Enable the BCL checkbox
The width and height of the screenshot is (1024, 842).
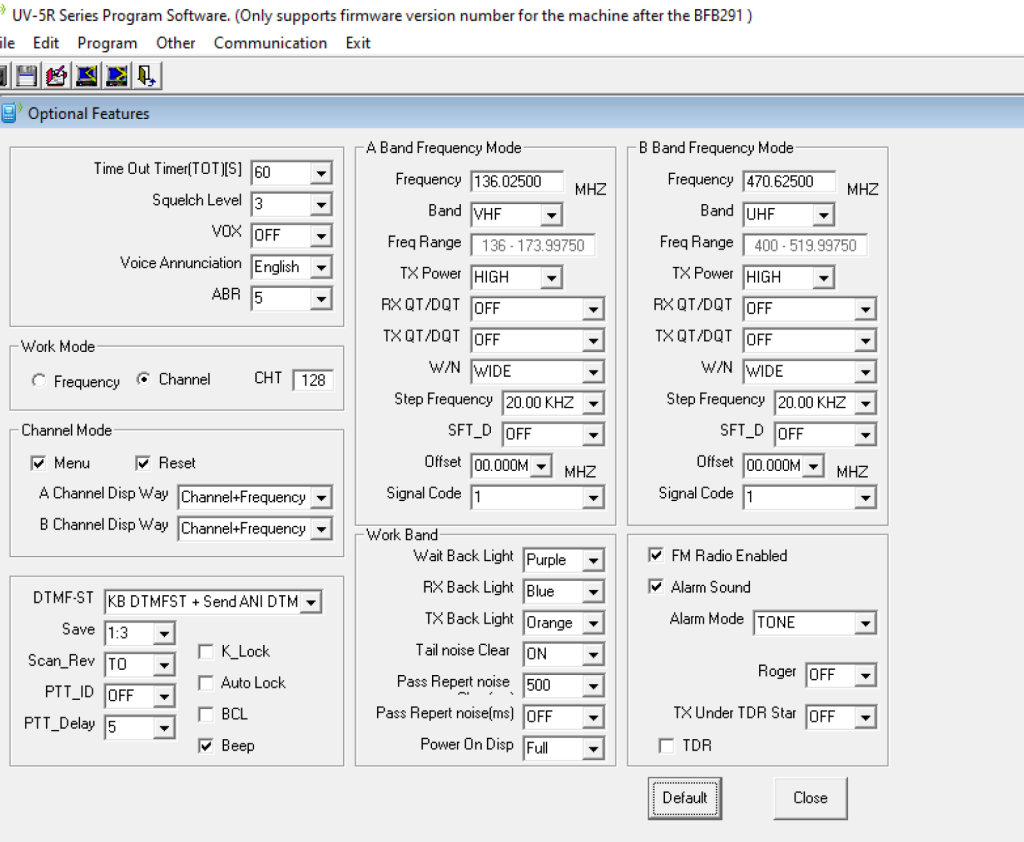pos(206,714)
